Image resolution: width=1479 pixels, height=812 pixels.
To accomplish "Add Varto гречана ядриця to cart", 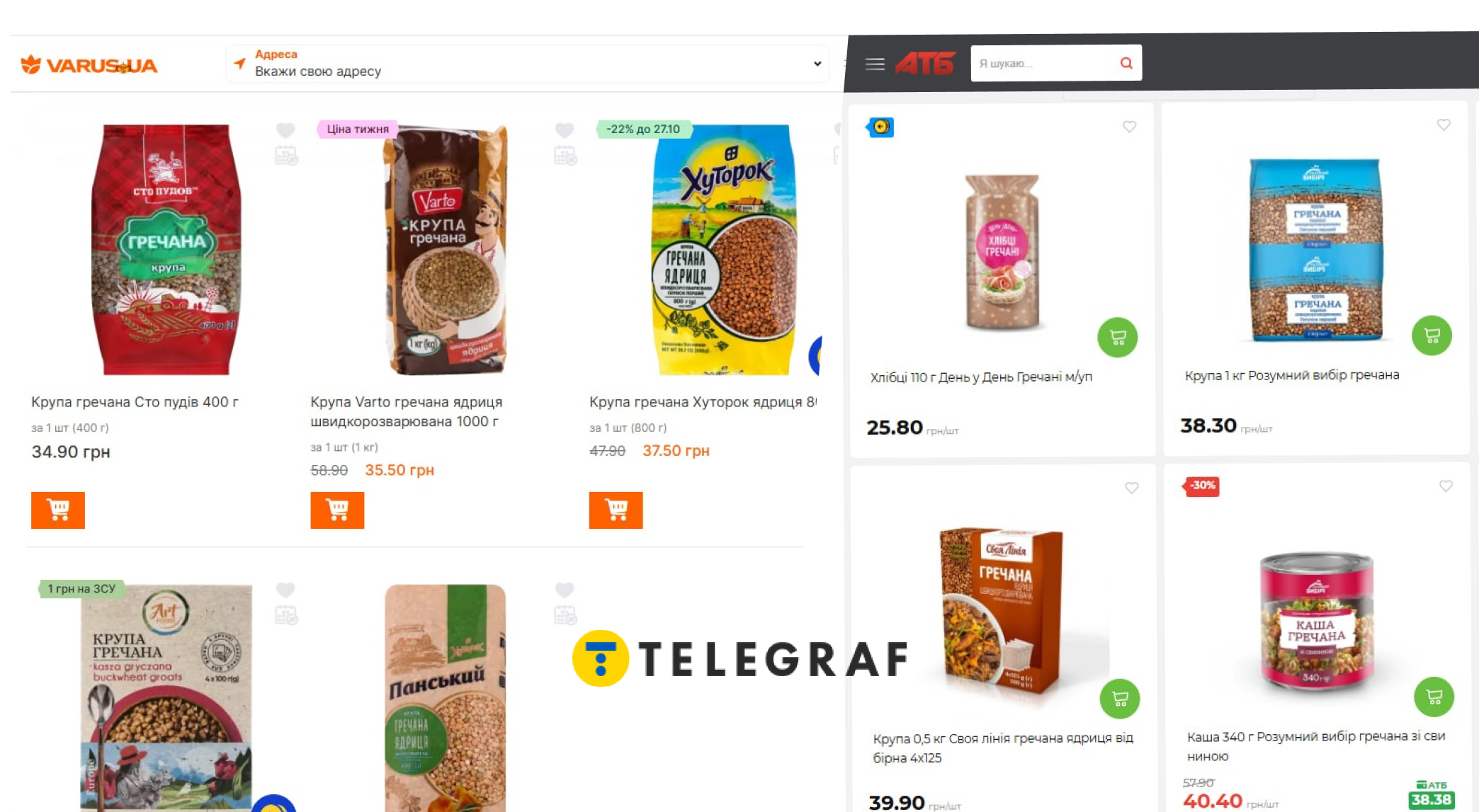I will [337, 510].
